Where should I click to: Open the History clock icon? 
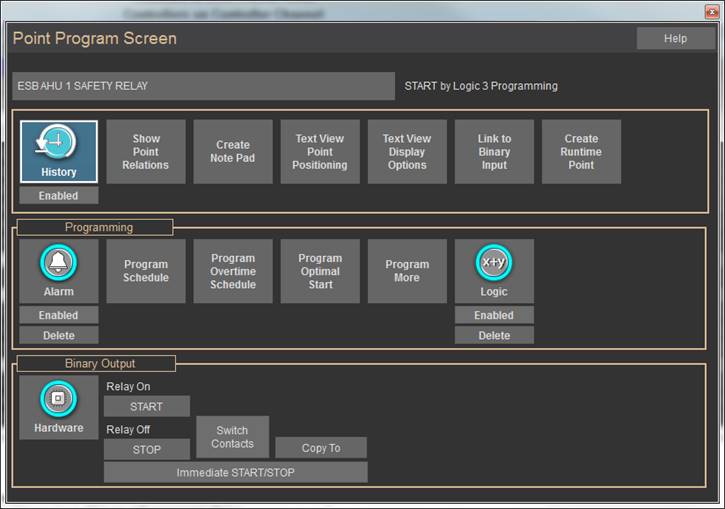[58, 145]
